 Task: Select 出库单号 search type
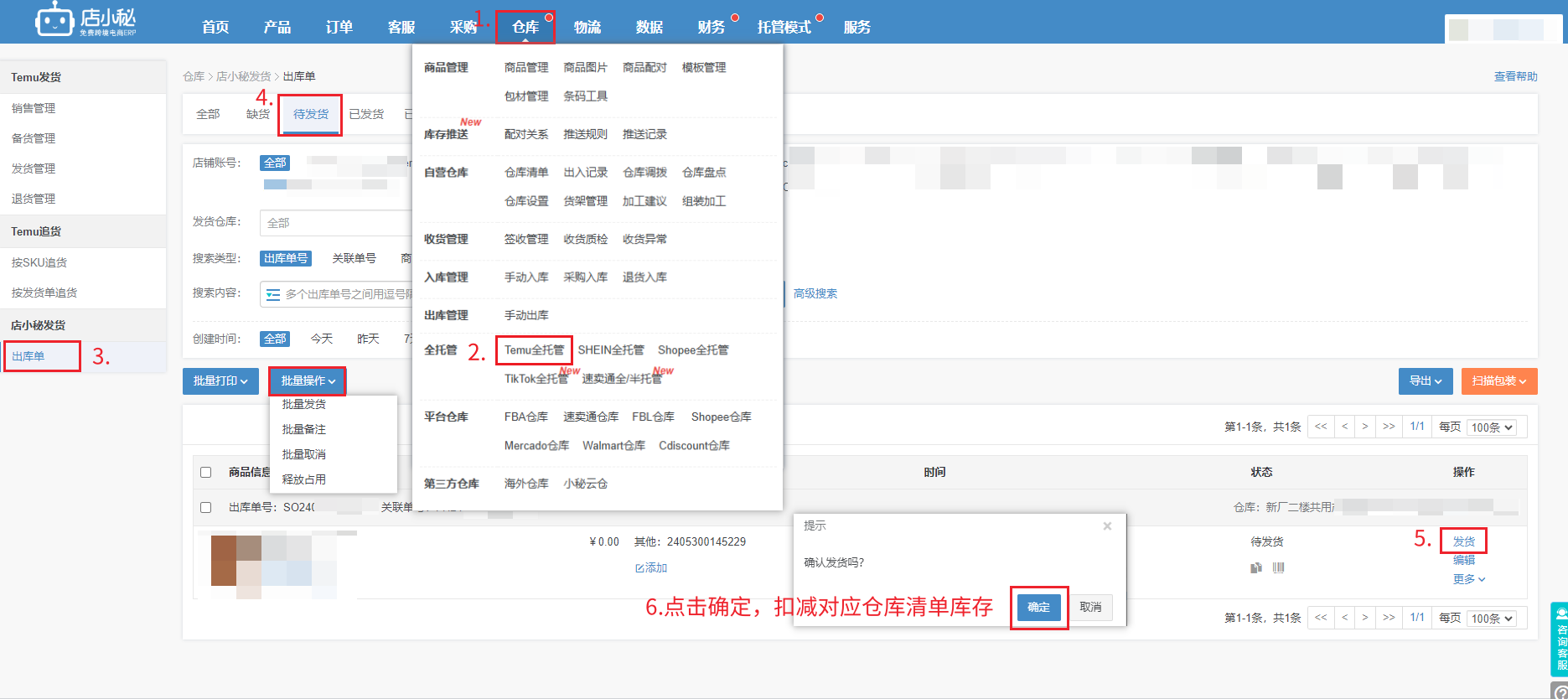pyautogui.click(x=286, y=258)
